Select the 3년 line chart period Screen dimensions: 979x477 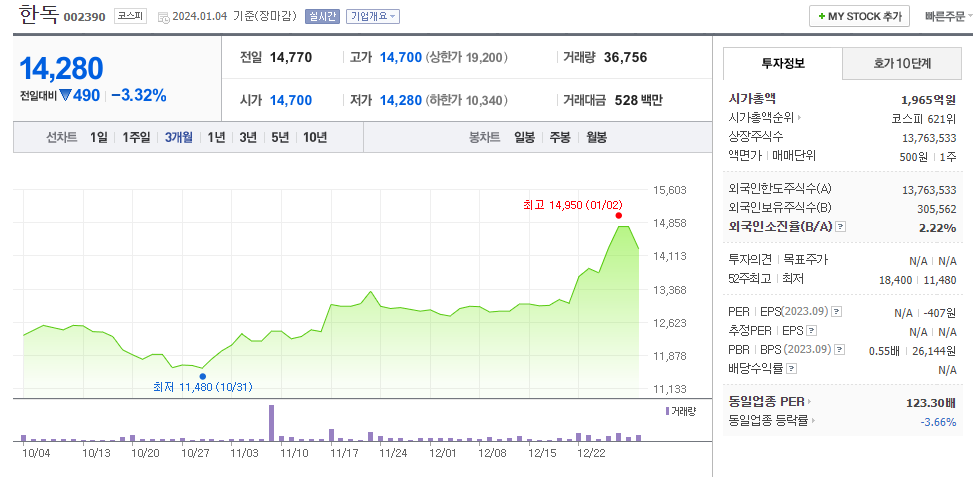pos(248,137)
